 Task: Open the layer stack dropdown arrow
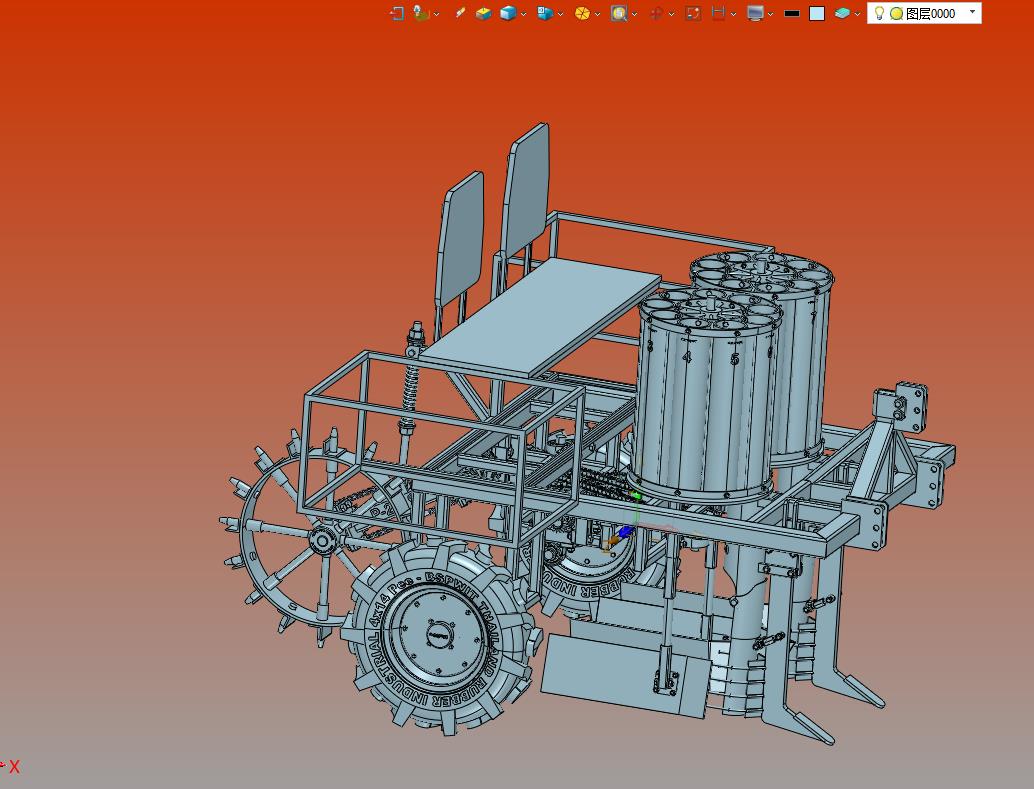point(857,14)
